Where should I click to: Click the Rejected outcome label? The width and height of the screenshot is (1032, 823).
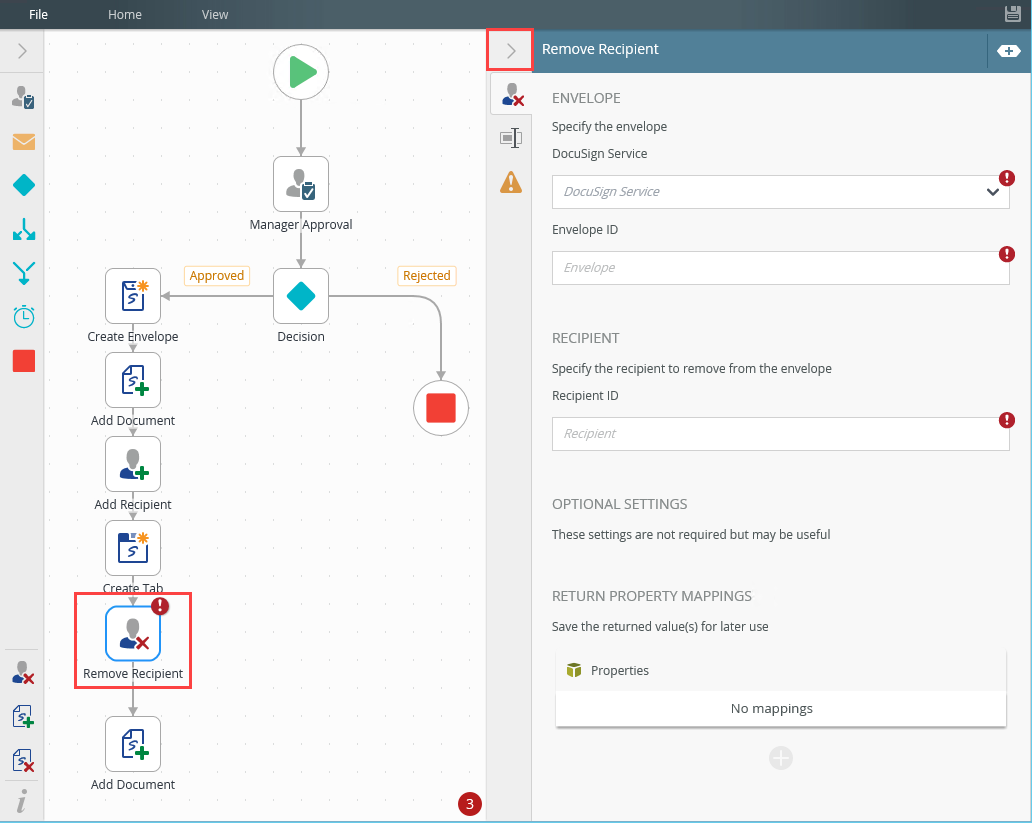click(x=426, y=276)
